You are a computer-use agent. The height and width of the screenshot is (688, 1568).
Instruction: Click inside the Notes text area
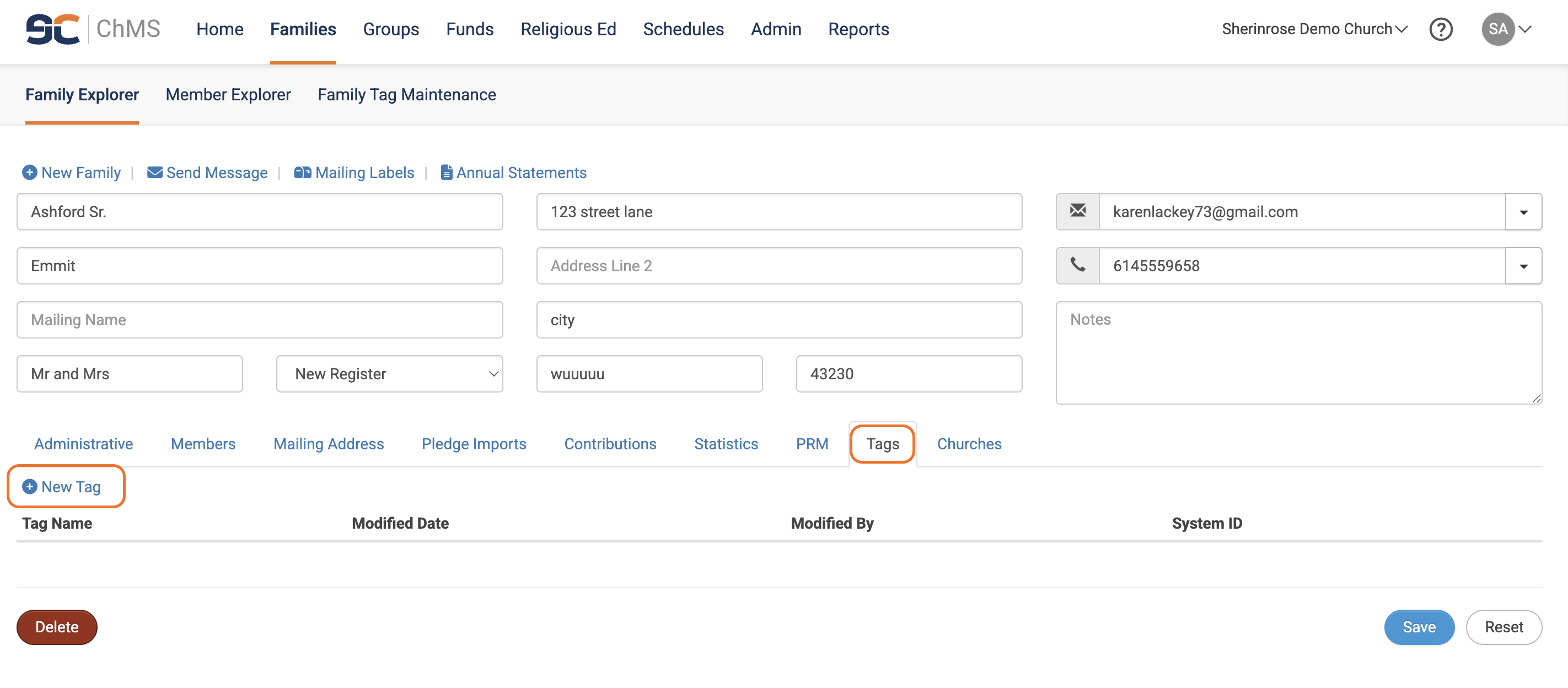(1298, 353)
